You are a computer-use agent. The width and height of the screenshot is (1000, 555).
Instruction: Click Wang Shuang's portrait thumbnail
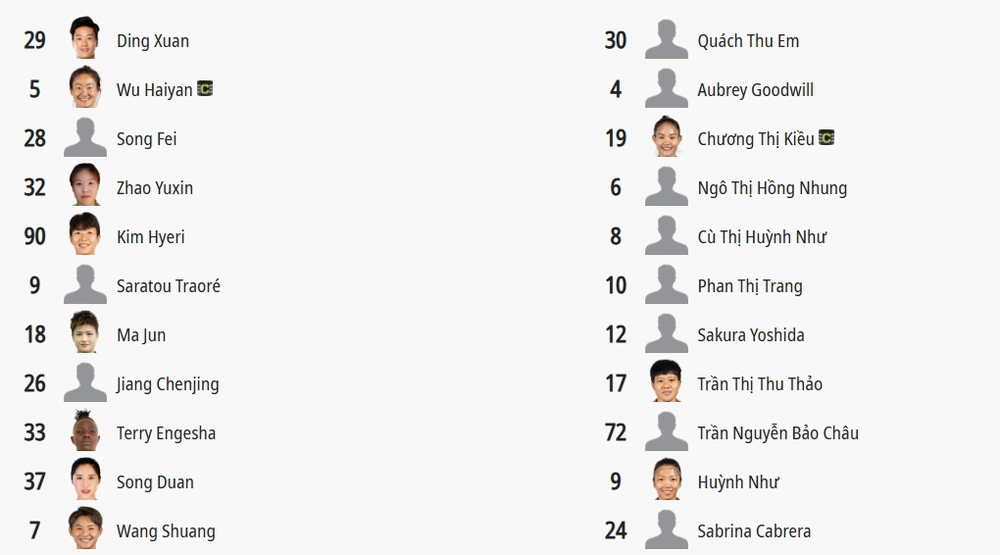(85, 528)
